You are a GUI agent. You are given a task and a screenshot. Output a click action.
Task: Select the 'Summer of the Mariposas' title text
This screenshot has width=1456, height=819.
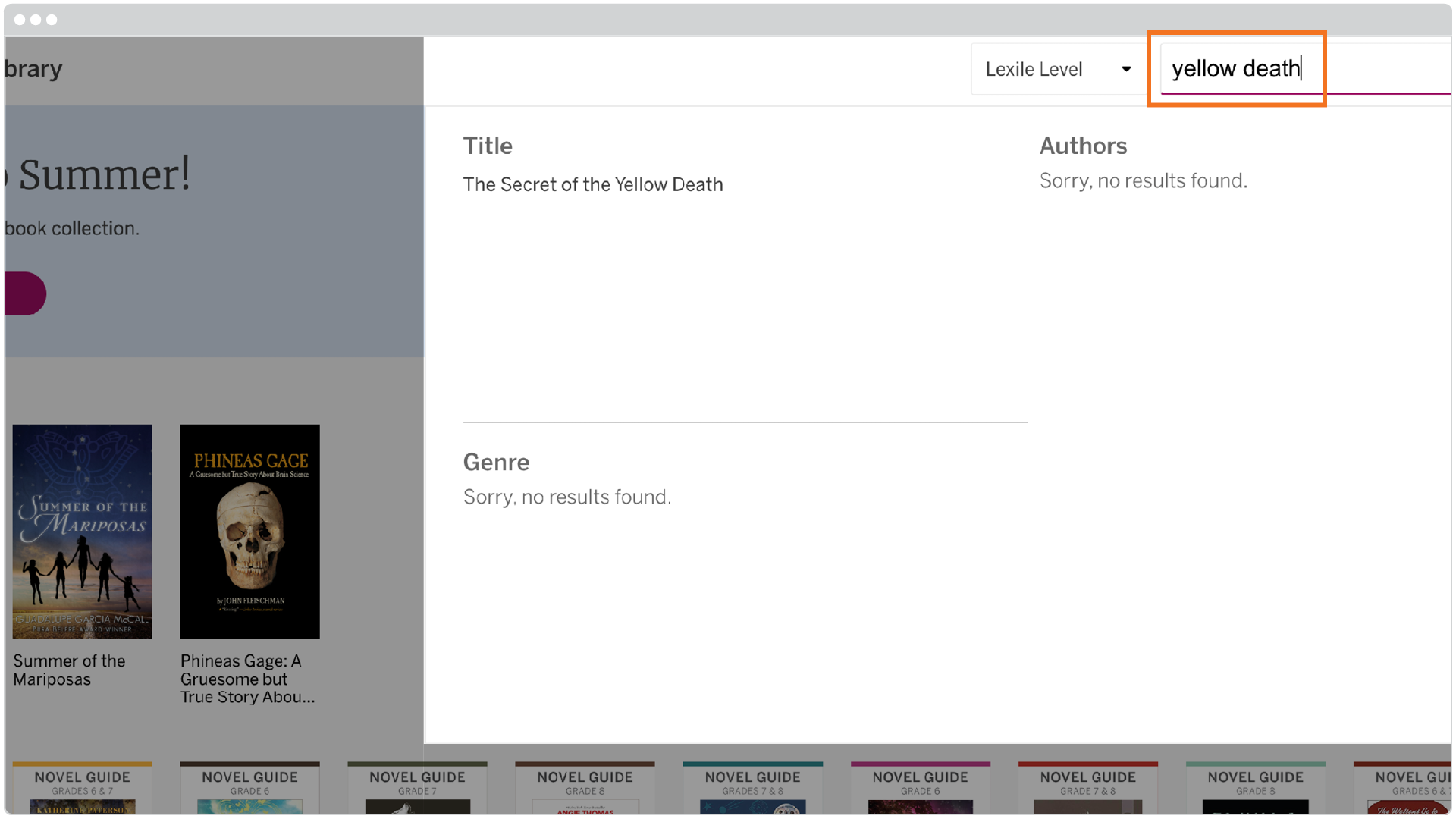pyautogui.click(x=70, y=670)
